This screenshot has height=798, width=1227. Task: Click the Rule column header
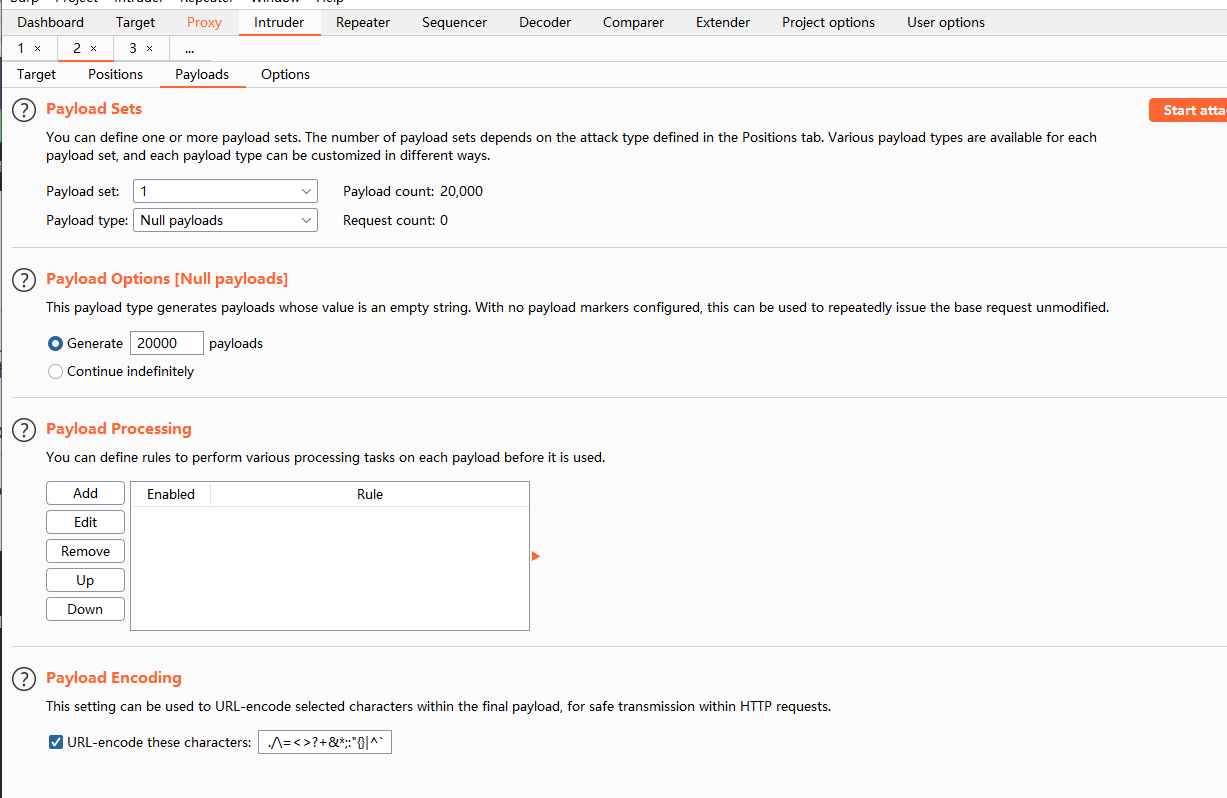(x=370, y=494)
